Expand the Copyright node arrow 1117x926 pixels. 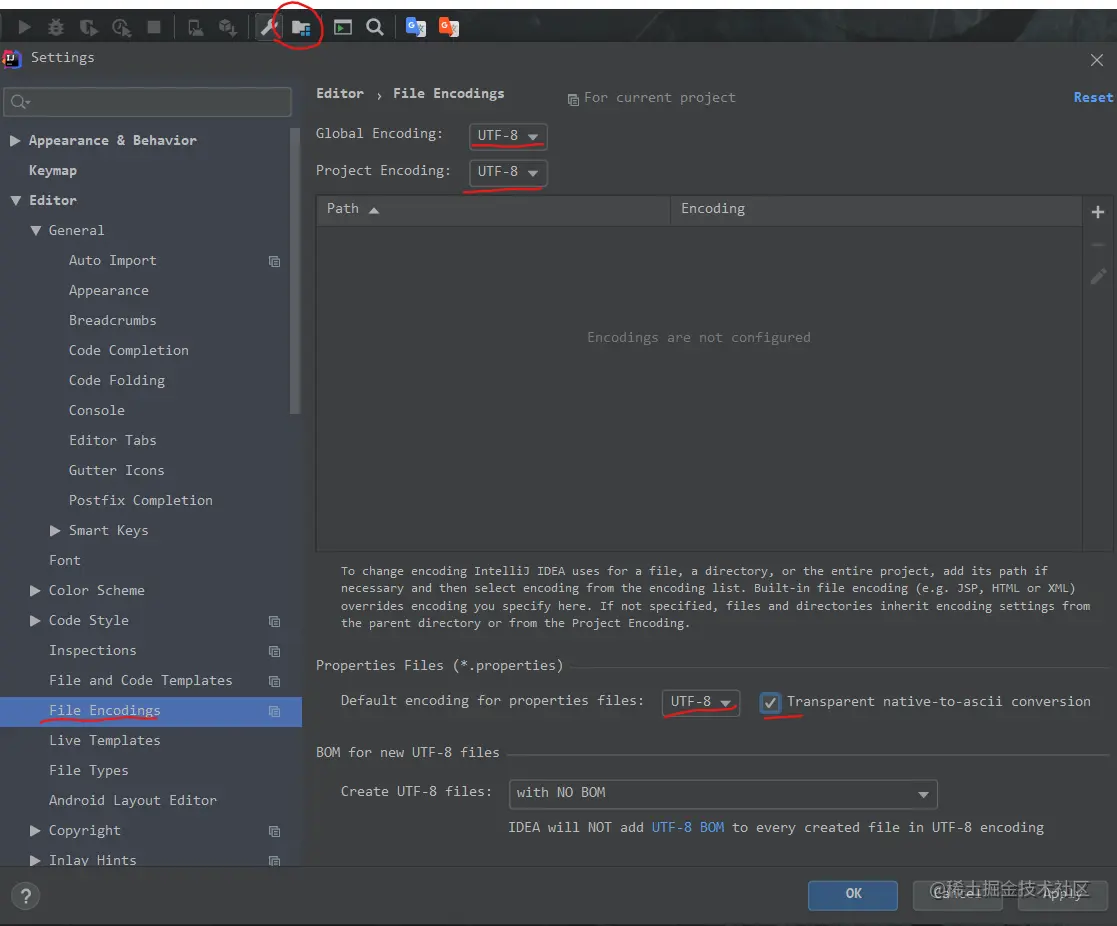pos(35,830)
